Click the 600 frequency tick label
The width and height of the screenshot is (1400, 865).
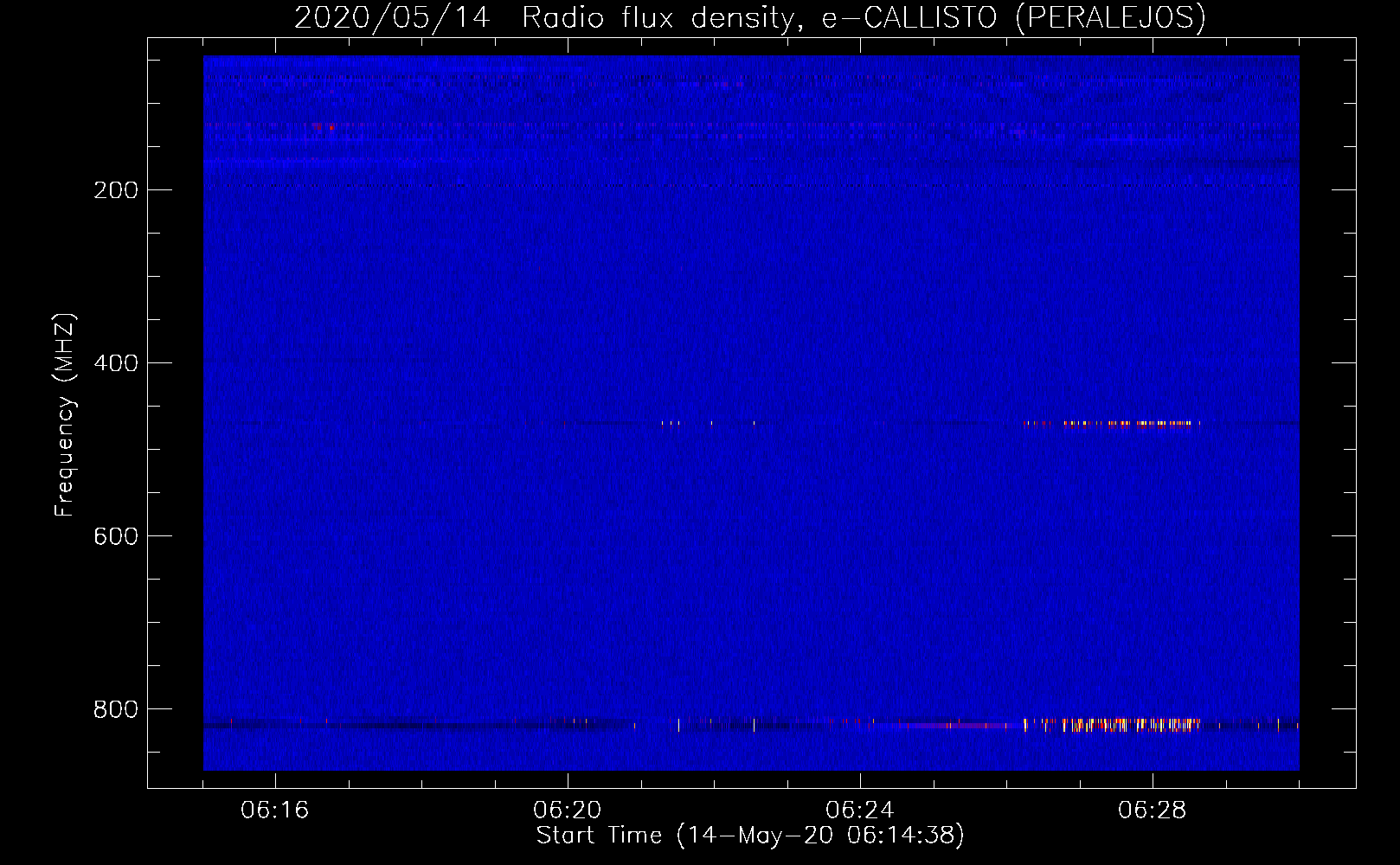point(116,536)
